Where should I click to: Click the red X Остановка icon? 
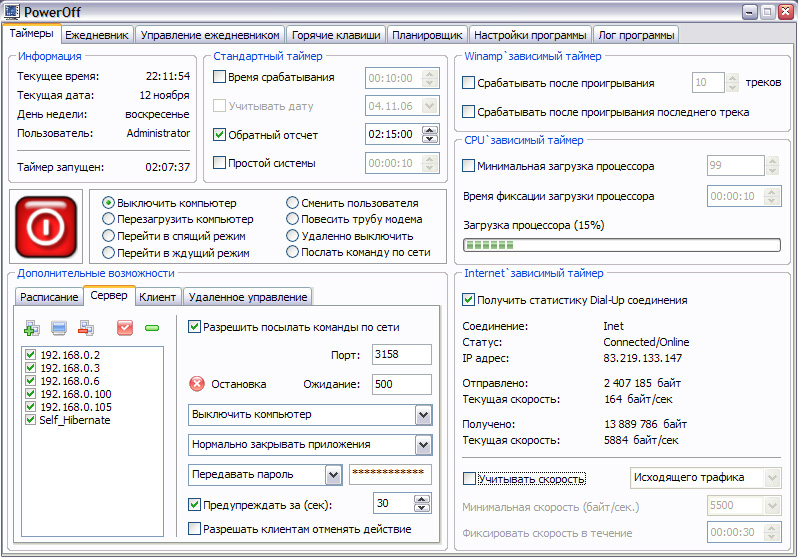click(x=197, y=384)
